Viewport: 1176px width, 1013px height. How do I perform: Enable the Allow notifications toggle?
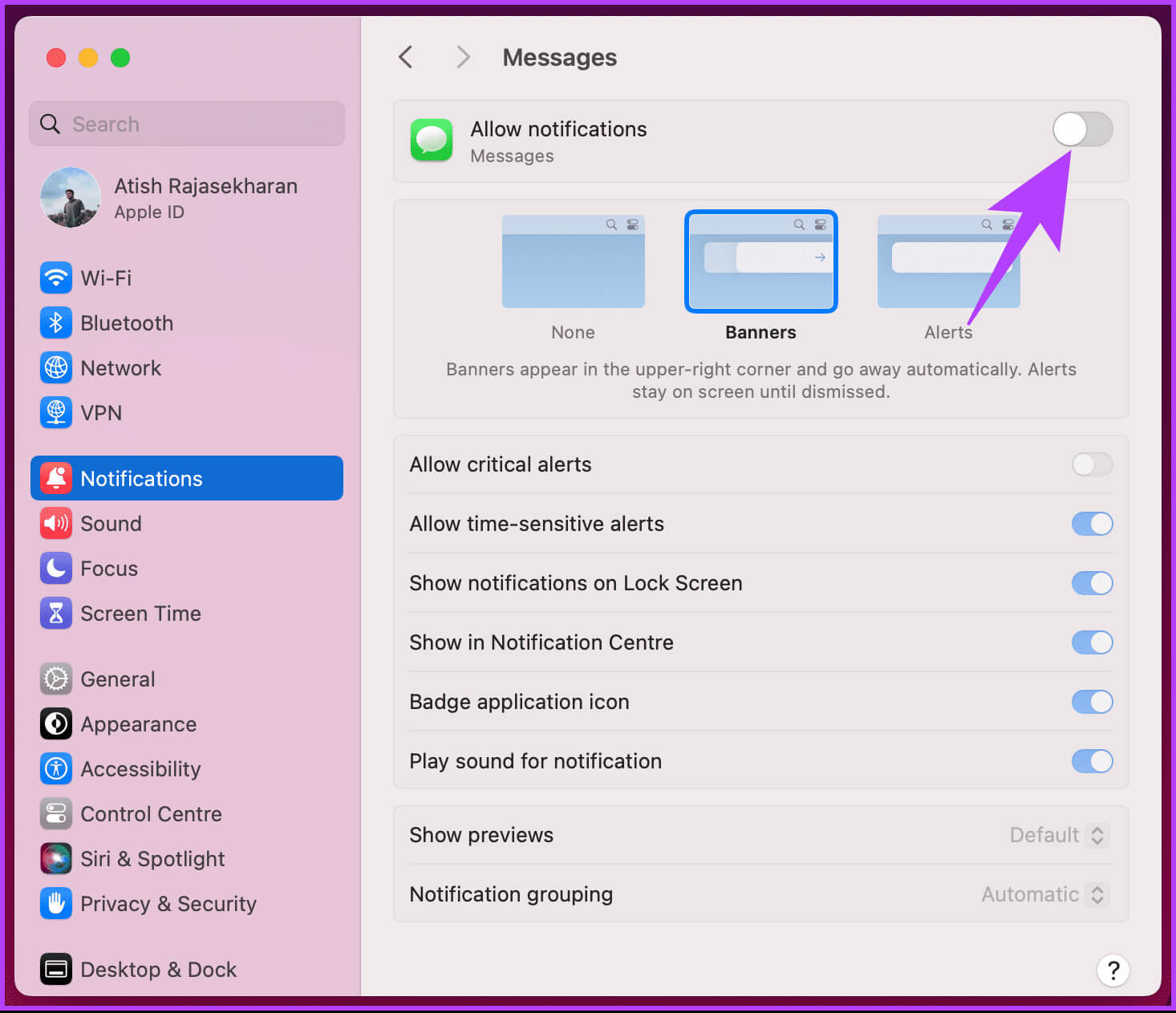[x=1083, y=129]
